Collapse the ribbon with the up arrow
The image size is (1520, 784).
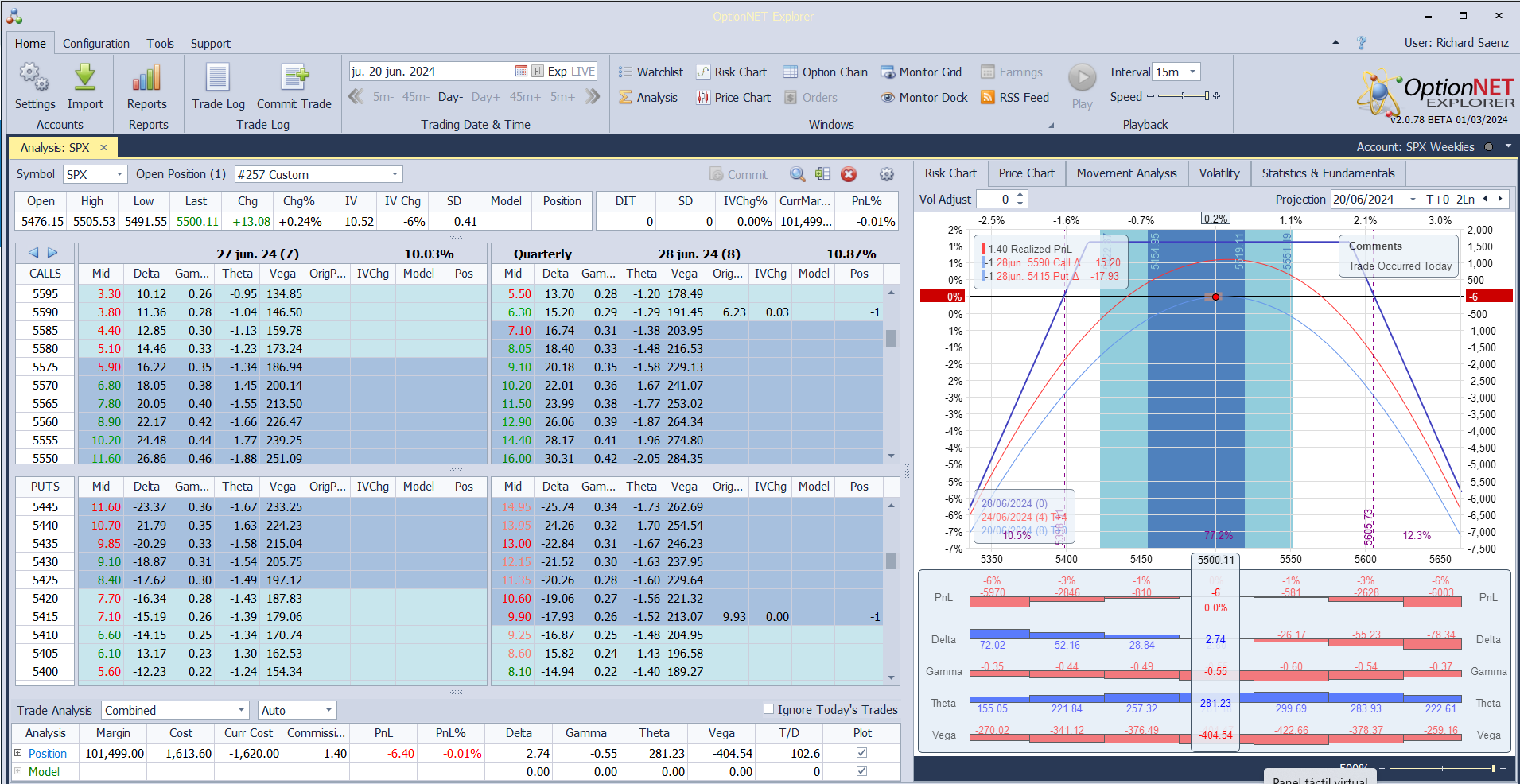point(1335,43)
